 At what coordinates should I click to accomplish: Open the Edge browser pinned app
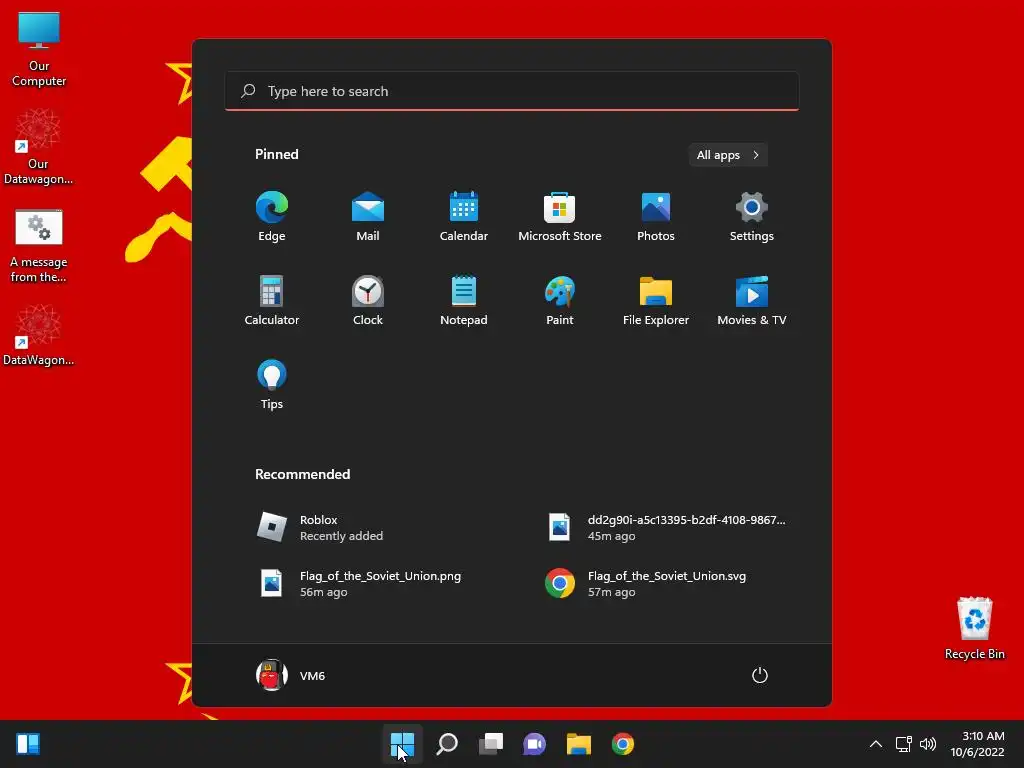tap(272, 217)
